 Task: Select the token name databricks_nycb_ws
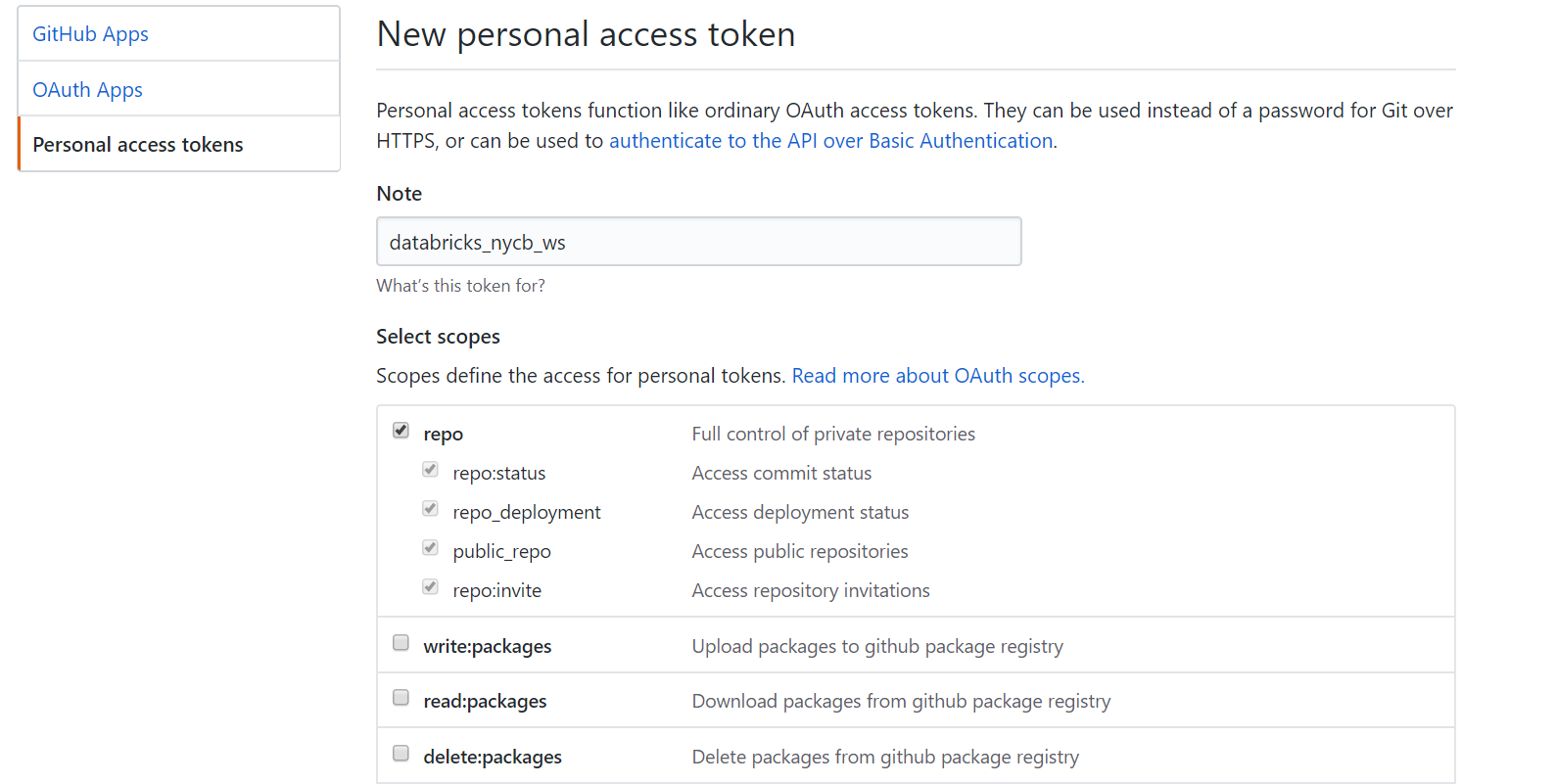pos(476,242)
